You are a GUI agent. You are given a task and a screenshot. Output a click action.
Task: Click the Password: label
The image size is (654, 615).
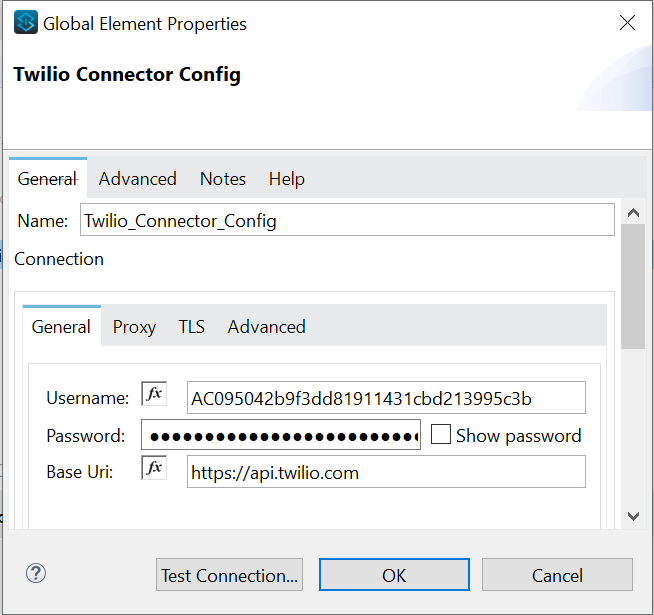[x=86, y=435]
